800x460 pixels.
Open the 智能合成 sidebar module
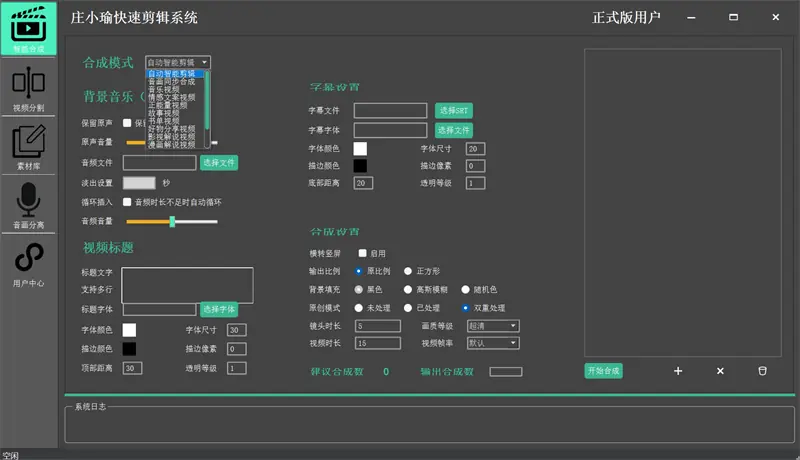pos(29,29)
